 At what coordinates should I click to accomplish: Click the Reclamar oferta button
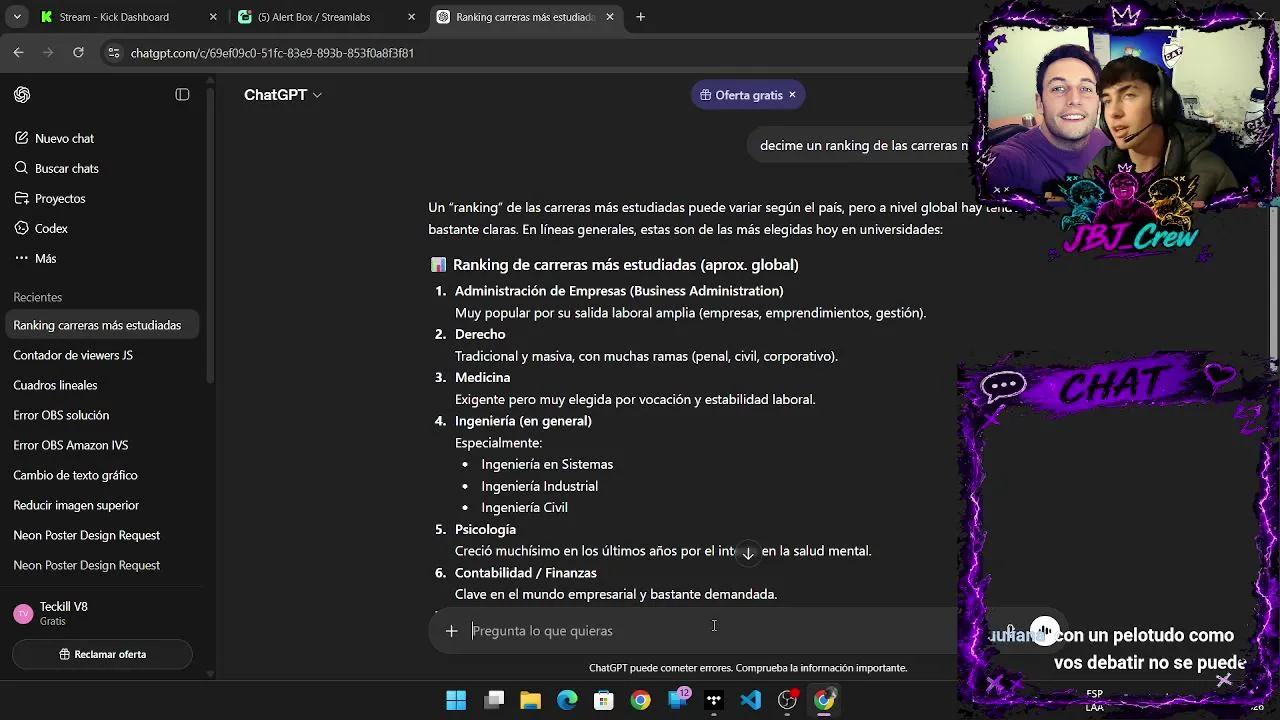tap(102, 654)
